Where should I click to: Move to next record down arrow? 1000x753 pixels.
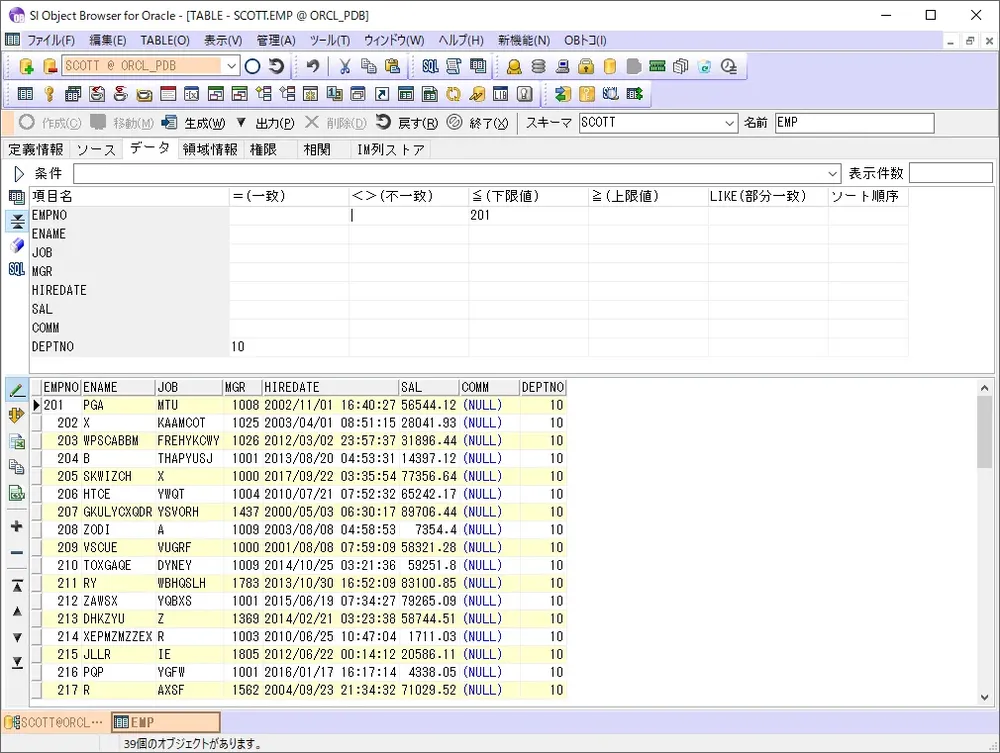(x=17, y=637)
